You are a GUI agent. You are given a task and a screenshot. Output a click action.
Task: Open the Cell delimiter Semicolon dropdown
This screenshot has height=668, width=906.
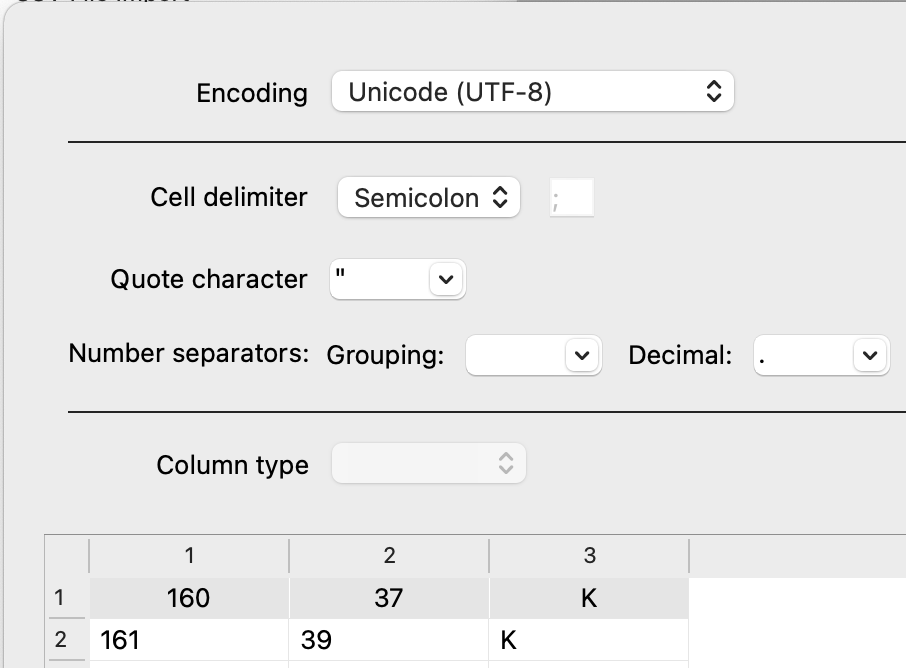(x=429, y=198)
